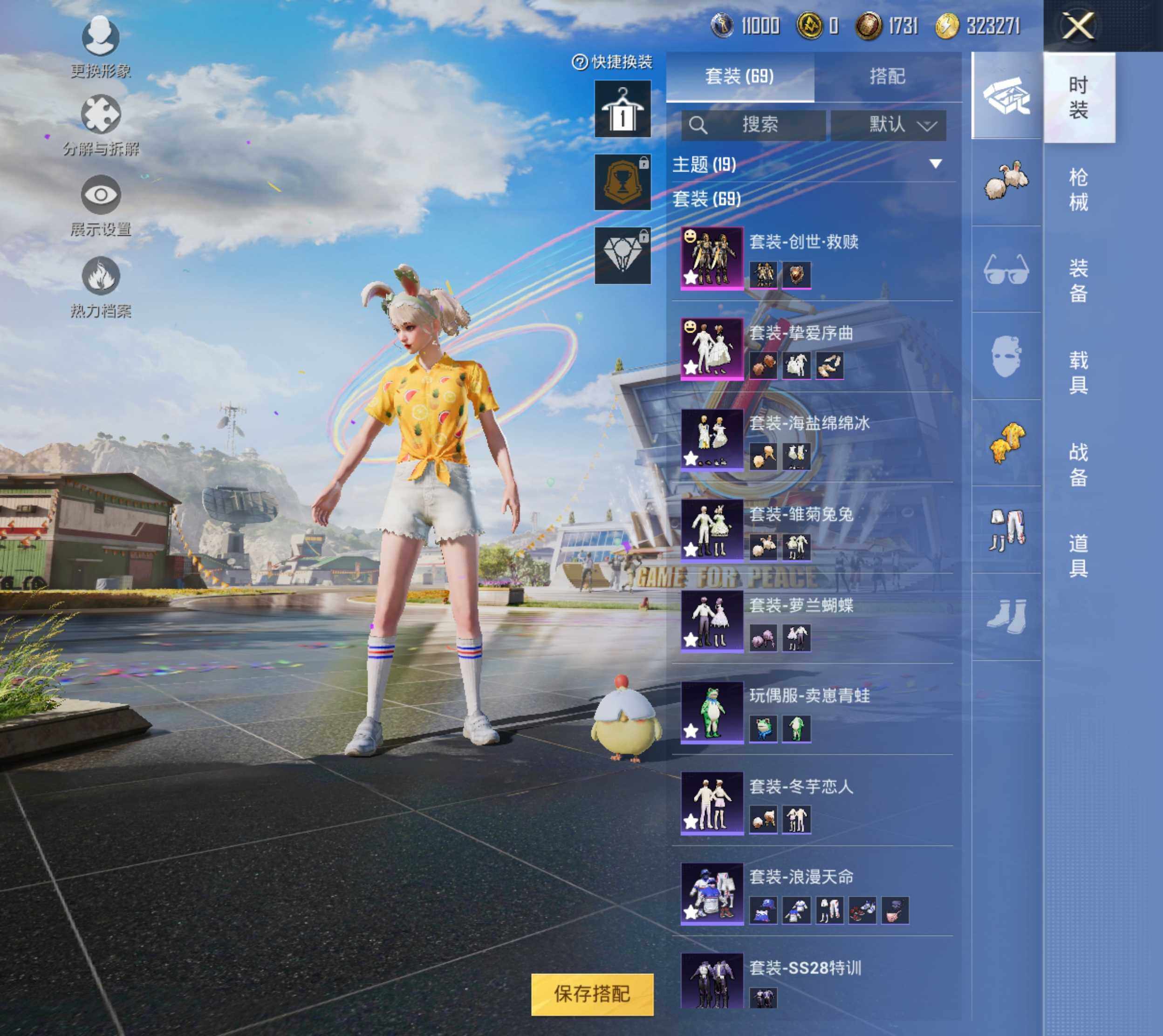The height and width of the screenshot is (1036, 1163).
Task: Select the 道具 side tab
Action: 1079,556
